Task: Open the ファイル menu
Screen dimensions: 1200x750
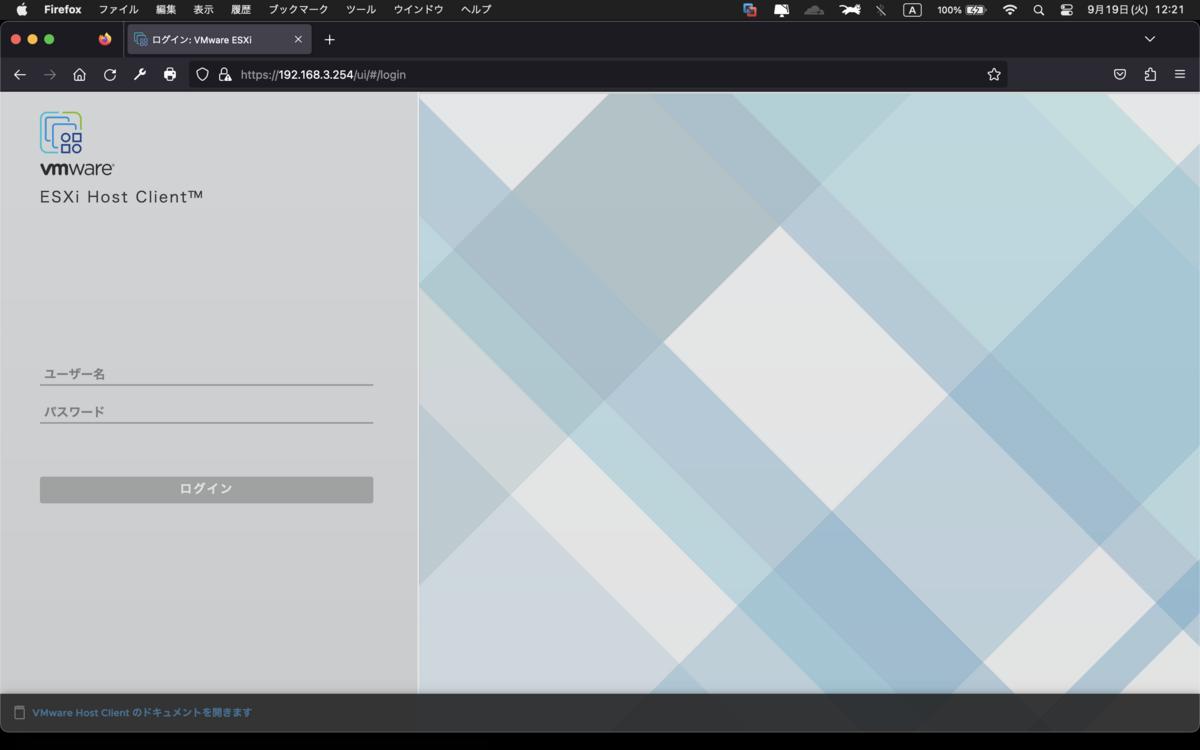Action: [x=118, y=10]
